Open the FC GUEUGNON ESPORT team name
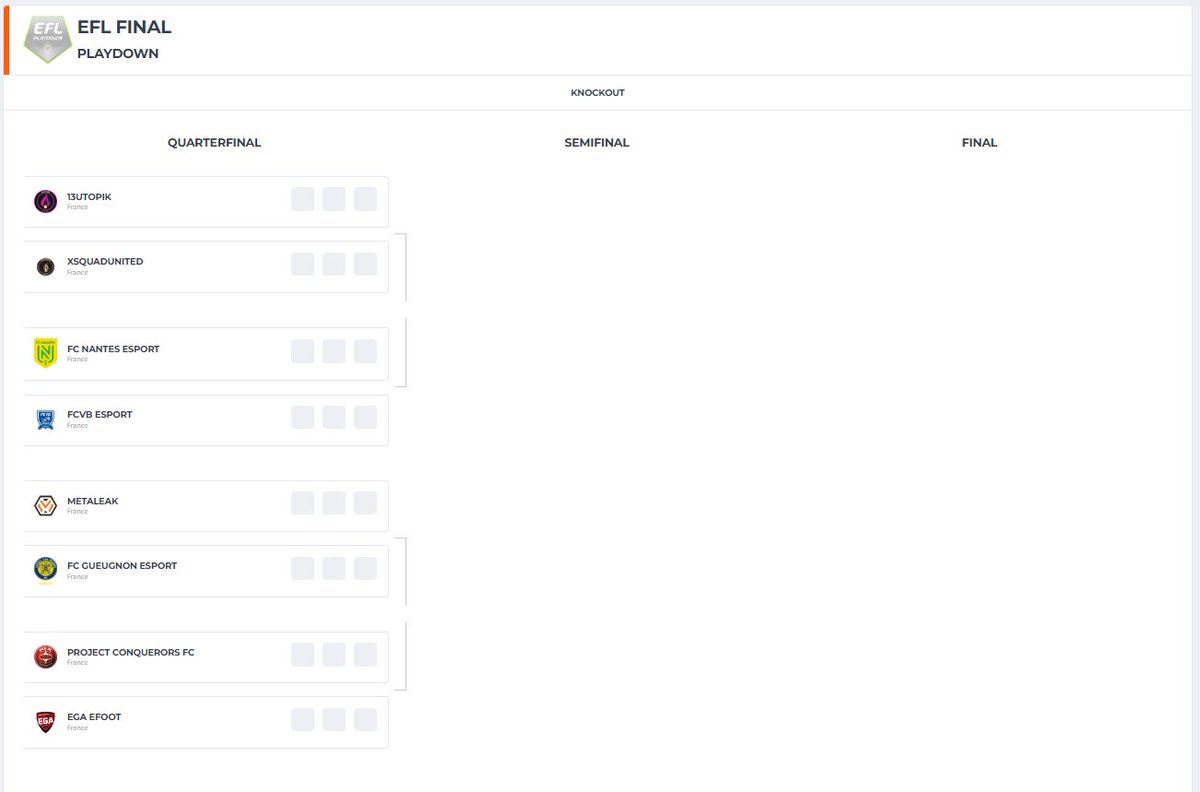Image resolution: width=1200 pixels, height=792 pixels. 122,565
